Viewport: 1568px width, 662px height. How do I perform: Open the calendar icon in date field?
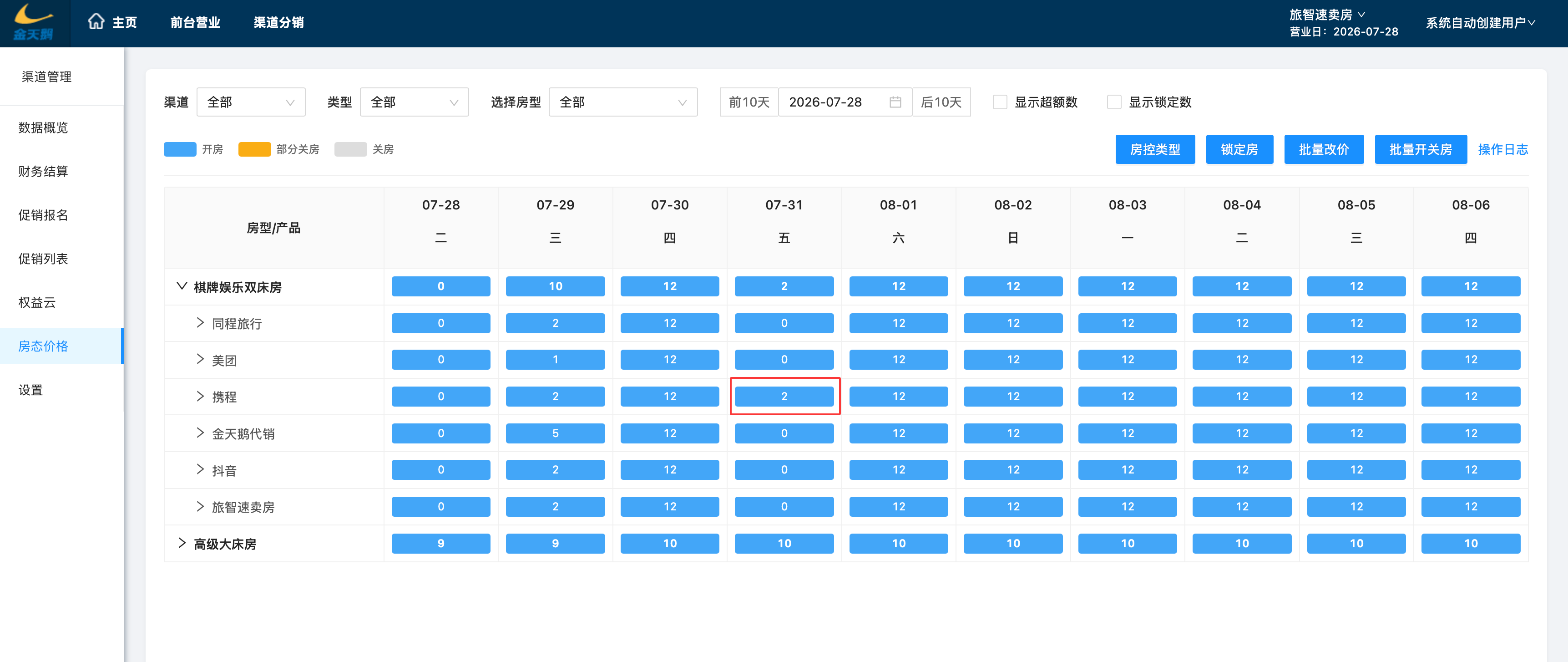pyautogui.click(x=895, y=102)
